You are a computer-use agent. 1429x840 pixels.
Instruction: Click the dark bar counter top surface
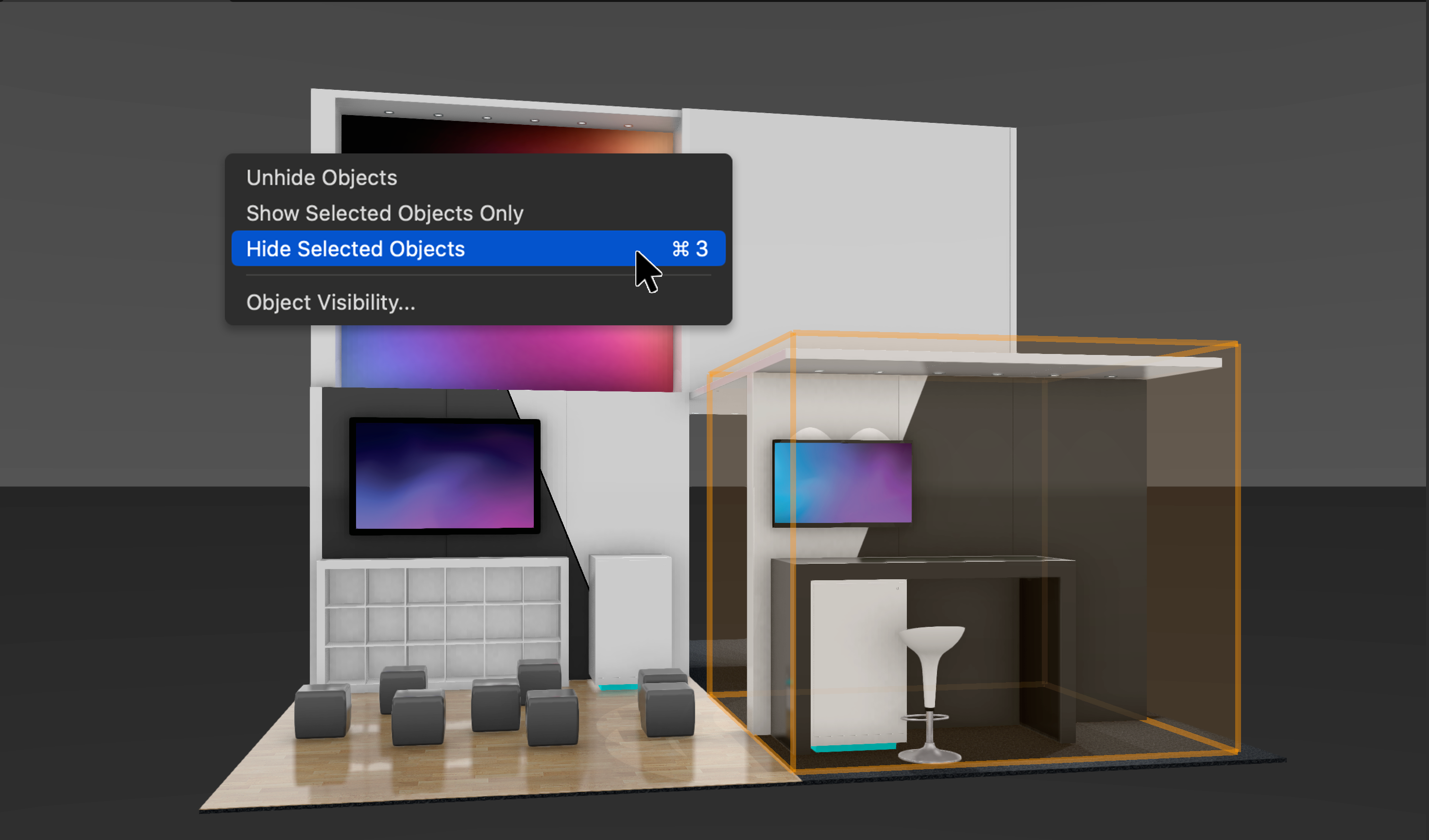[930, 560]
